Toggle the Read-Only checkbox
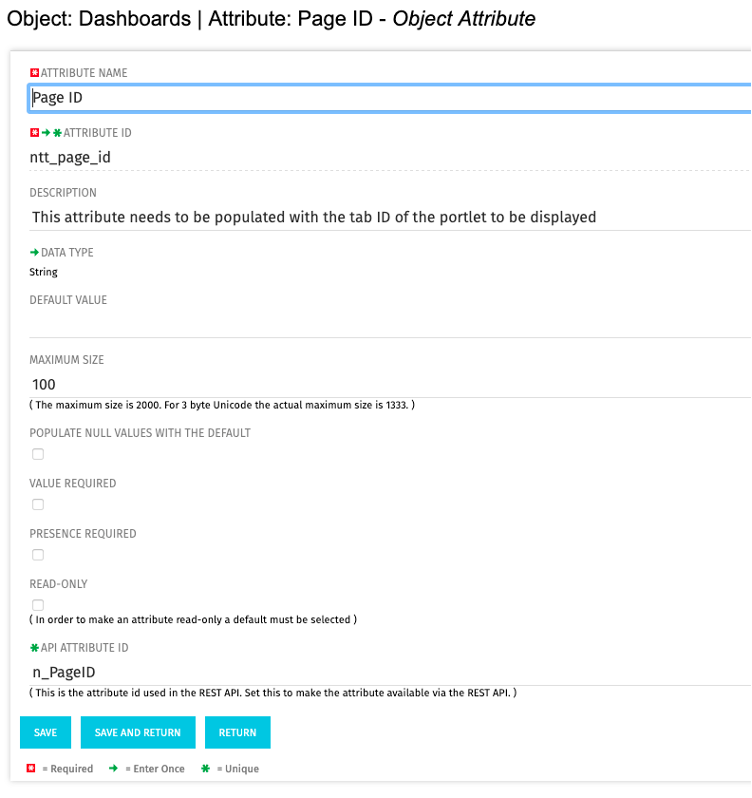 click(x=38, y=605)
